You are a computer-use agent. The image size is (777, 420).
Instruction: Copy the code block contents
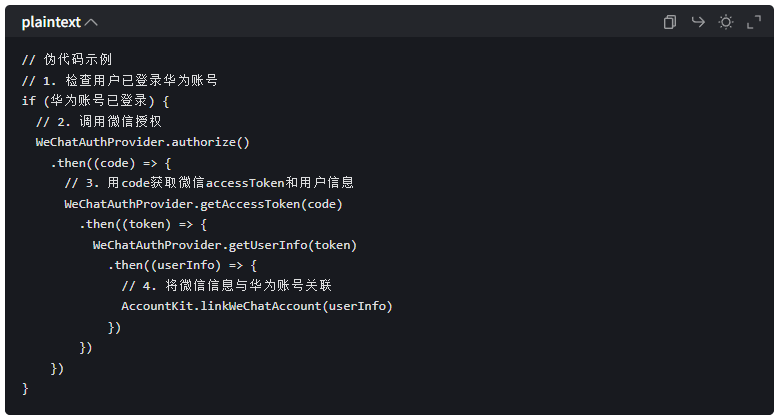[x=670, y=22]
